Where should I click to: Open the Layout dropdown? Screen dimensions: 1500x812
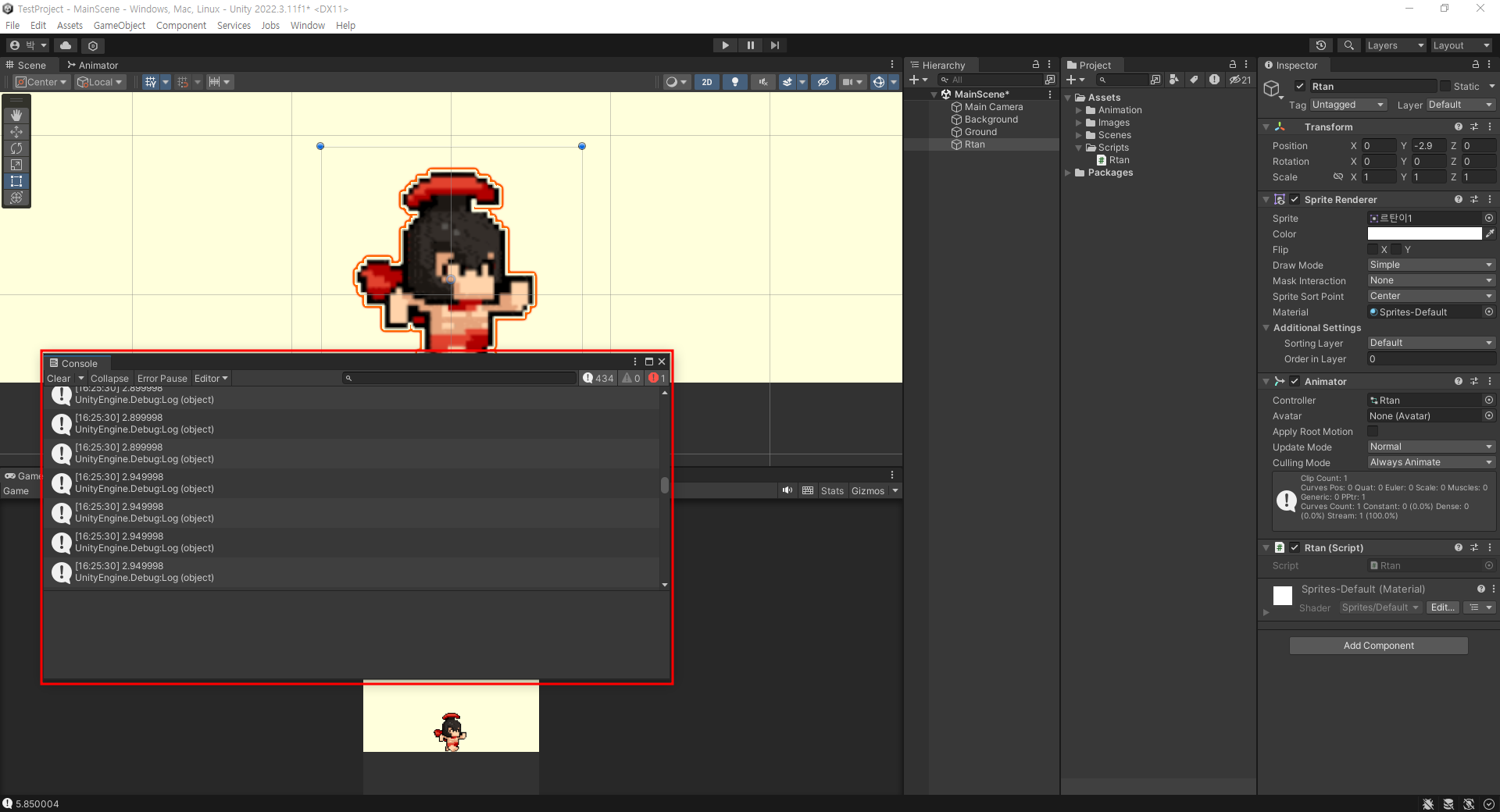tap(1461, 45)
